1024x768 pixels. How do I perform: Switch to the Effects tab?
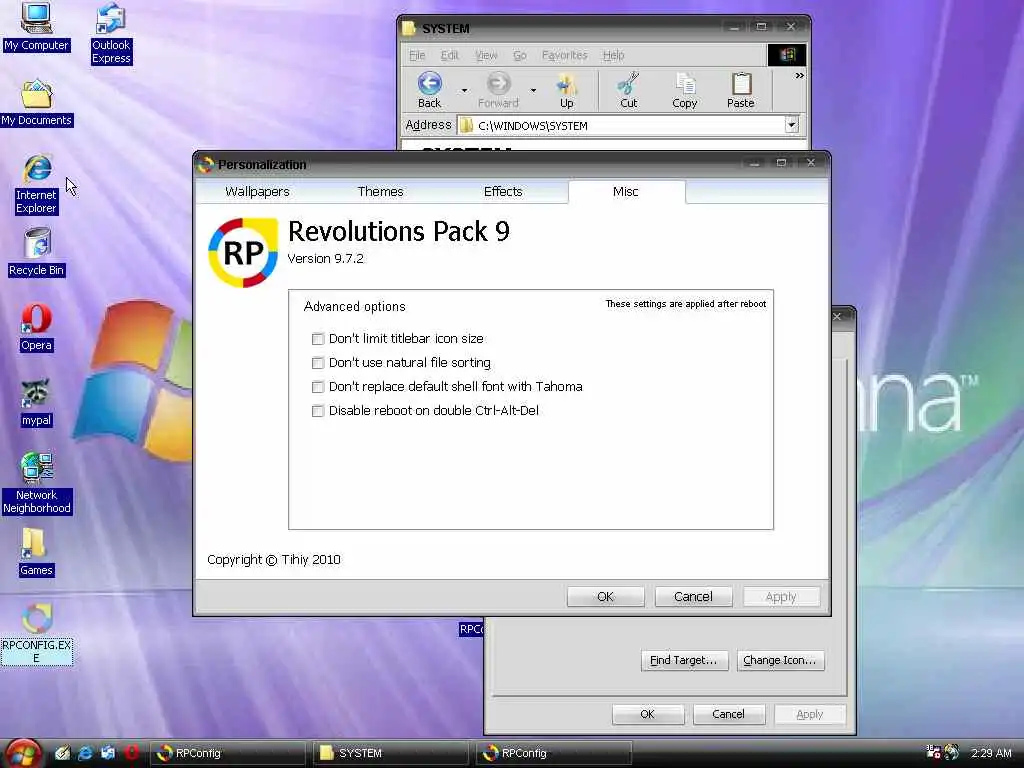503,191
